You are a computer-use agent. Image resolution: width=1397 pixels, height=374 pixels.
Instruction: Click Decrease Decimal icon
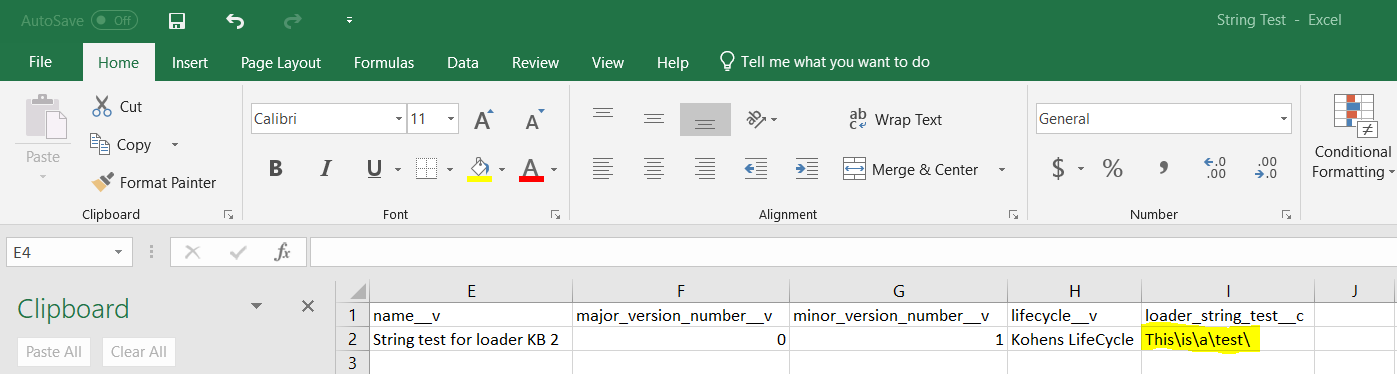(1266, 168)
